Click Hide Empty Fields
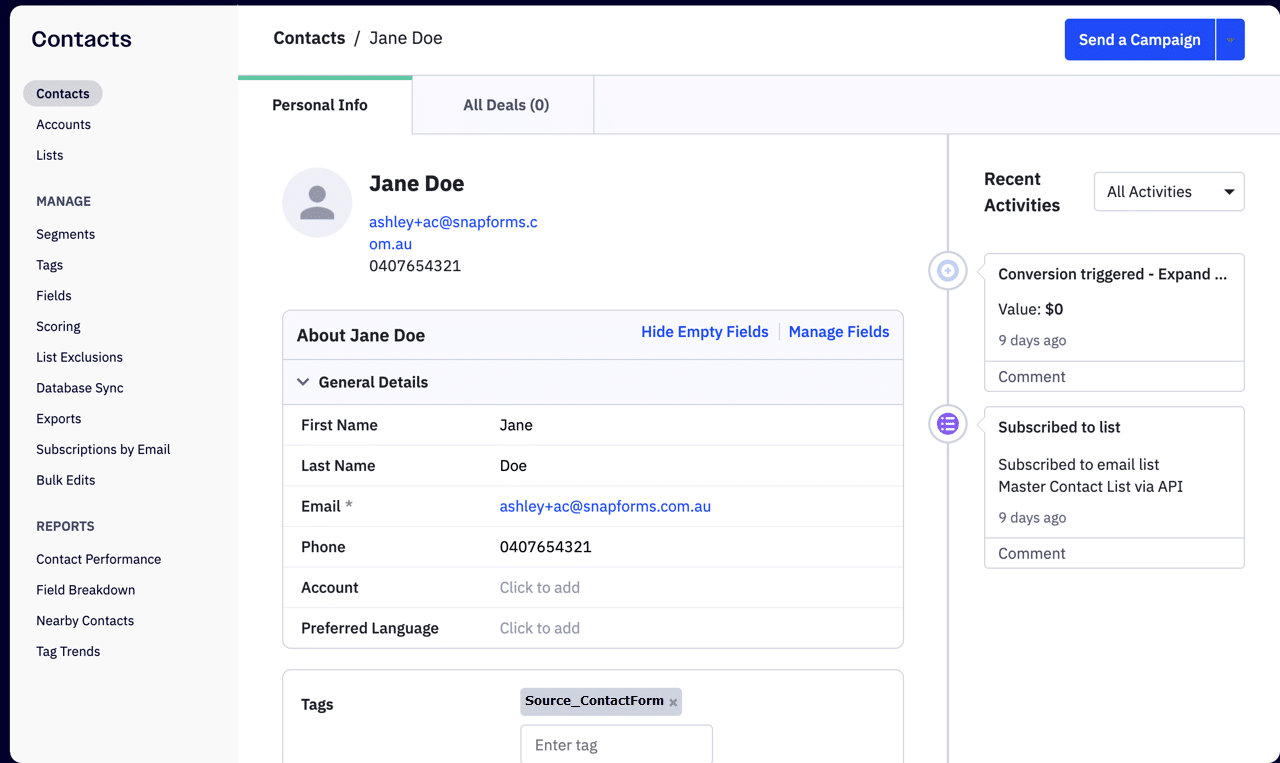Image resolution: width=1280 pixels, height=763 pixels. click(x=704, y=331)
